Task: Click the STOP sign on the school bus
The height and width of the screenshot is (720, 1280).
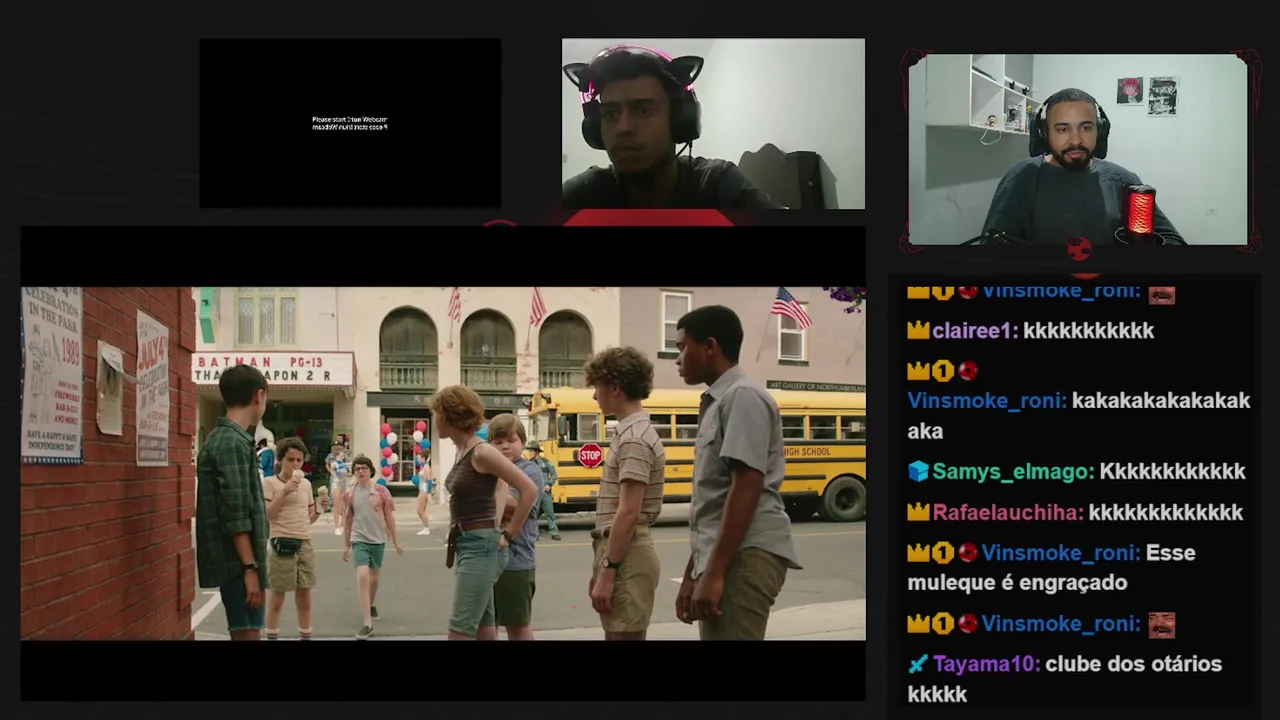Action: tap(590, 455)
